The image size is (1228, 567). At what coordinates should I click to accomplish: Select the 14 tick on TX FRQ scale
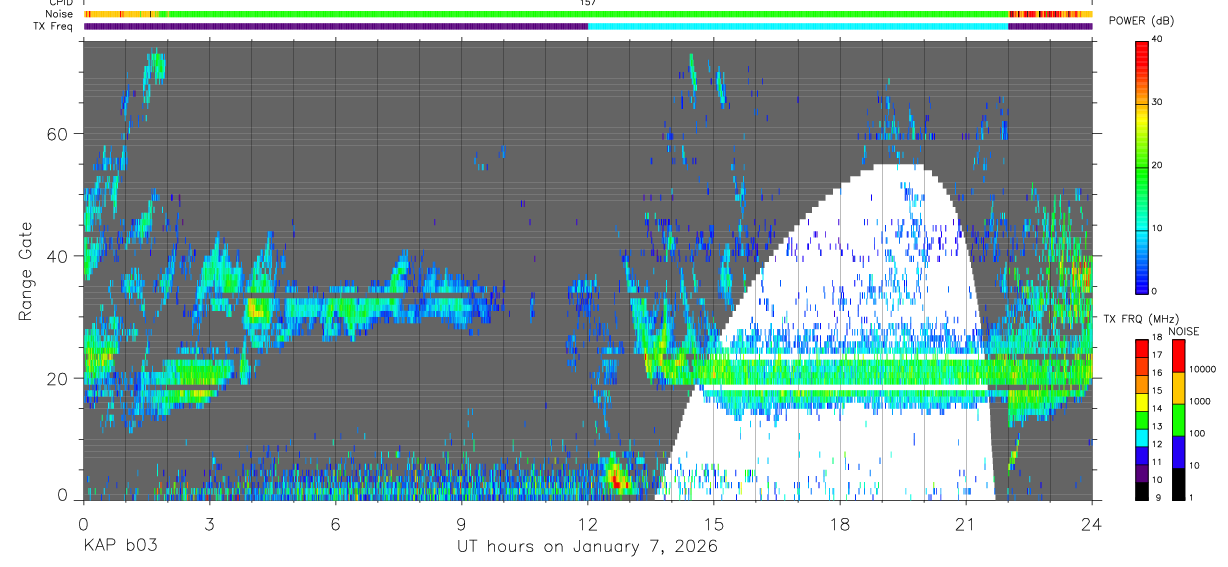1156,409
